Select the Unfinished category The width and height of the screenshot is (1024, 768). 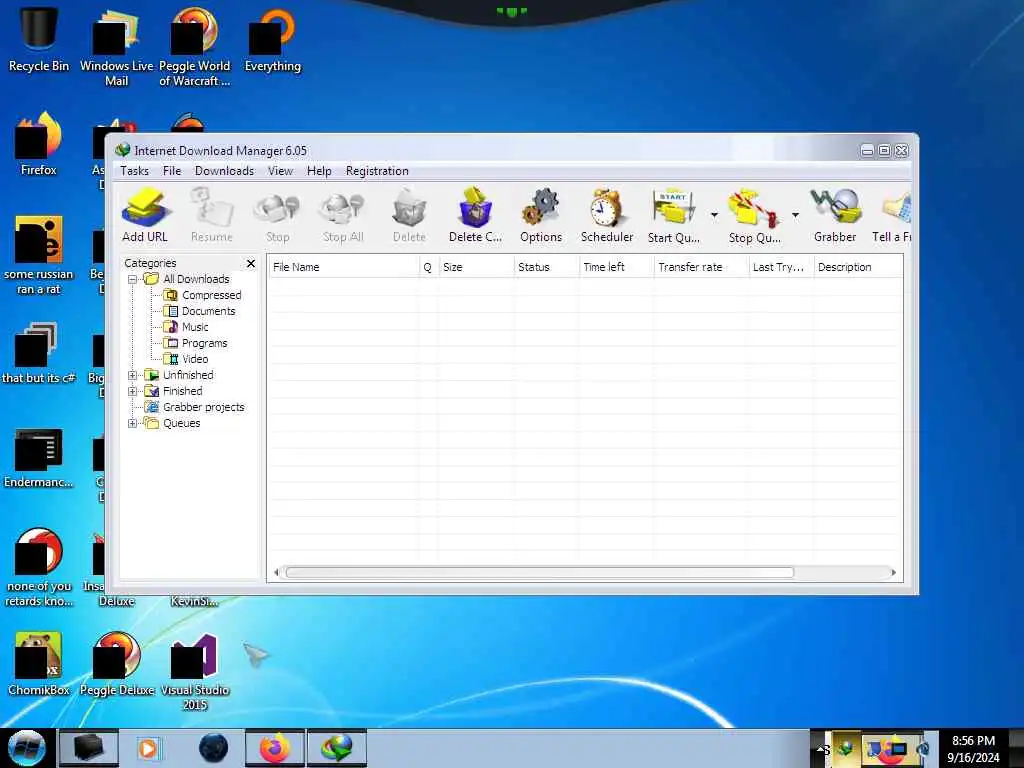[179, 375]
